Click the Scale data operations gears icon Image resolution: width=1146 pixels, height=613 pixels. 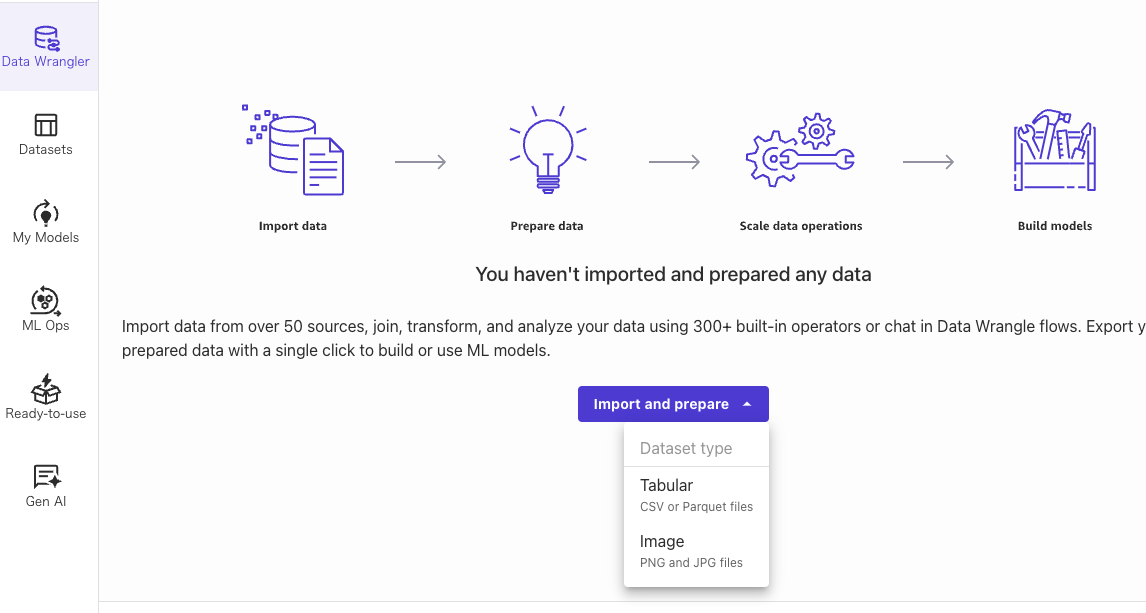800,151
